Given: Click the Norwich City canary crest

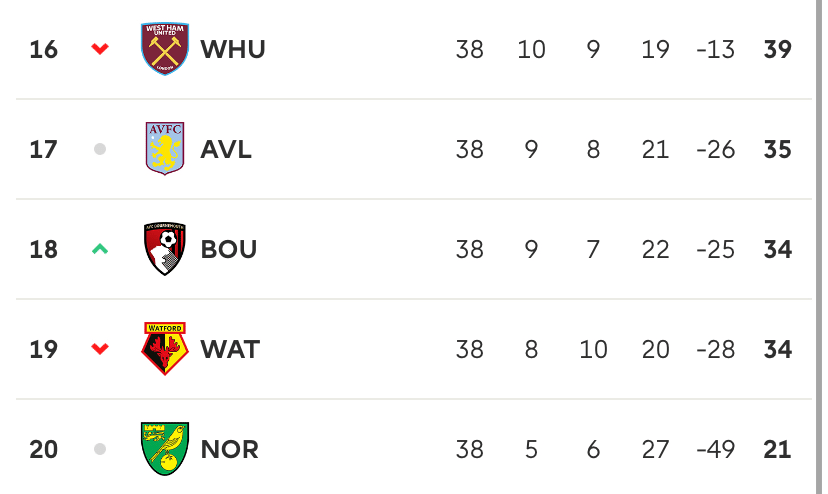Looking at the screenshot, I should click(165, 449).
